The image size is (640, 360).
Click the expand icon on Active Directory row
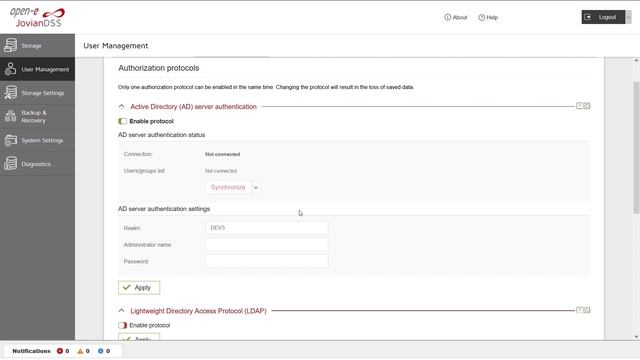click(x=587, y=106)
